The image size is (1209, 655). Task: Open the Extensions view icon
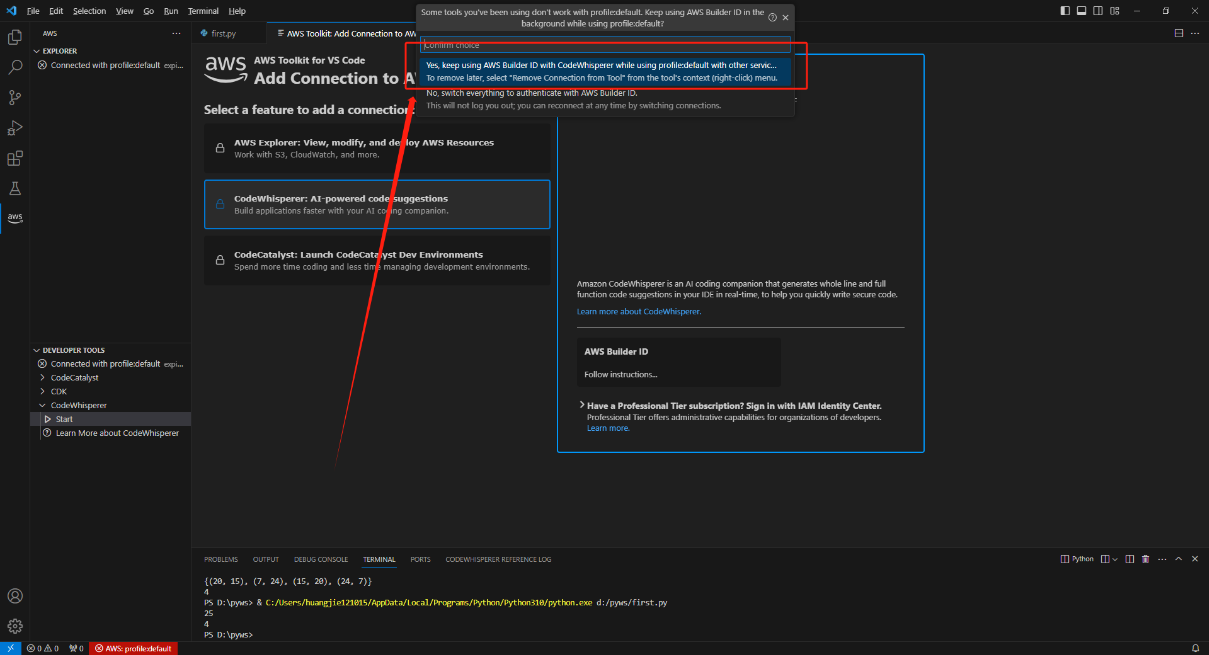click(15, 158)
